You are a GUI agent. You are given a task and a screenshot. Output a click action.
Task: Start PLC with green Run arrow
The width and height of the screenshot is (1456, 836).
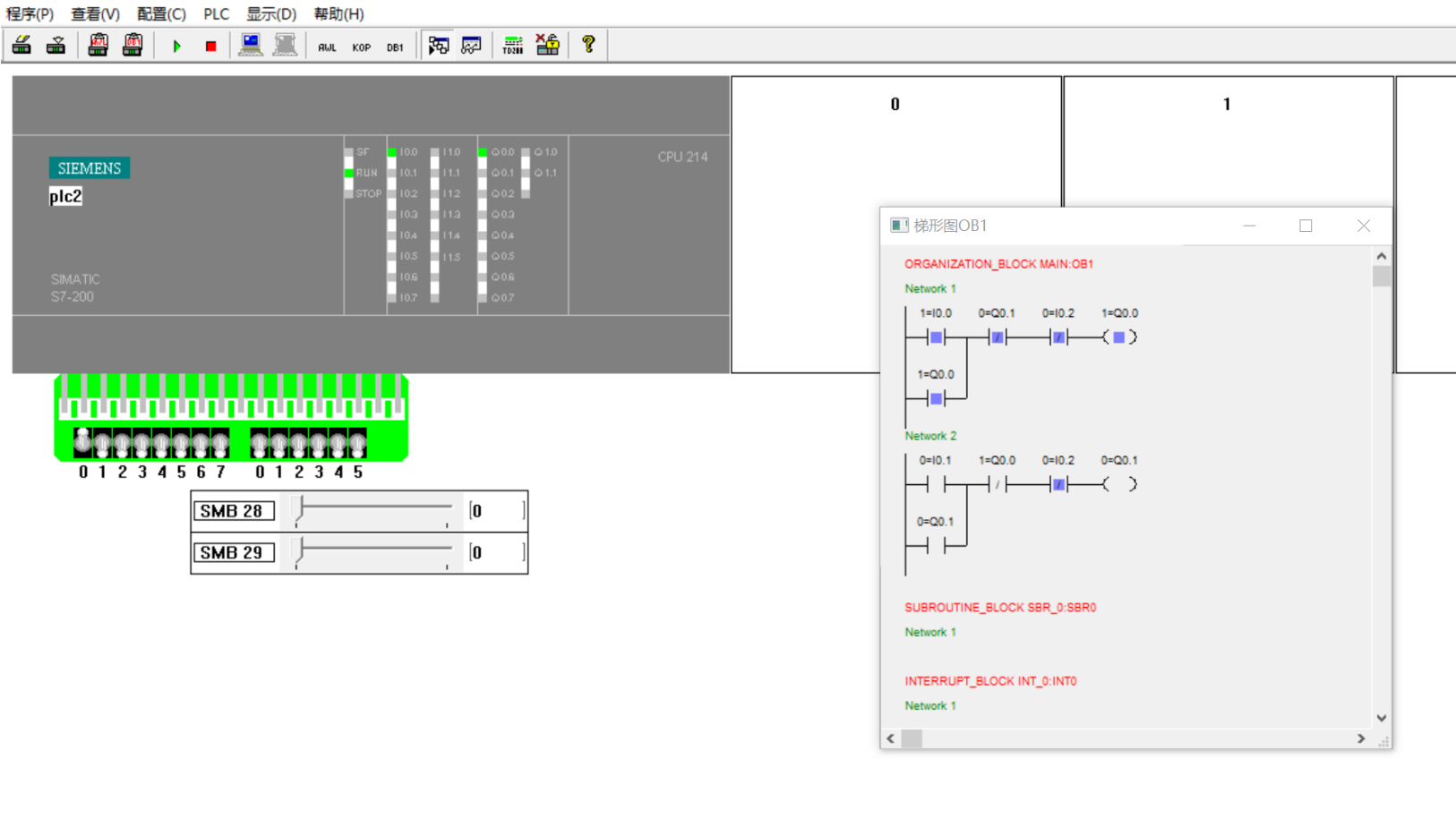pos(176,46)
